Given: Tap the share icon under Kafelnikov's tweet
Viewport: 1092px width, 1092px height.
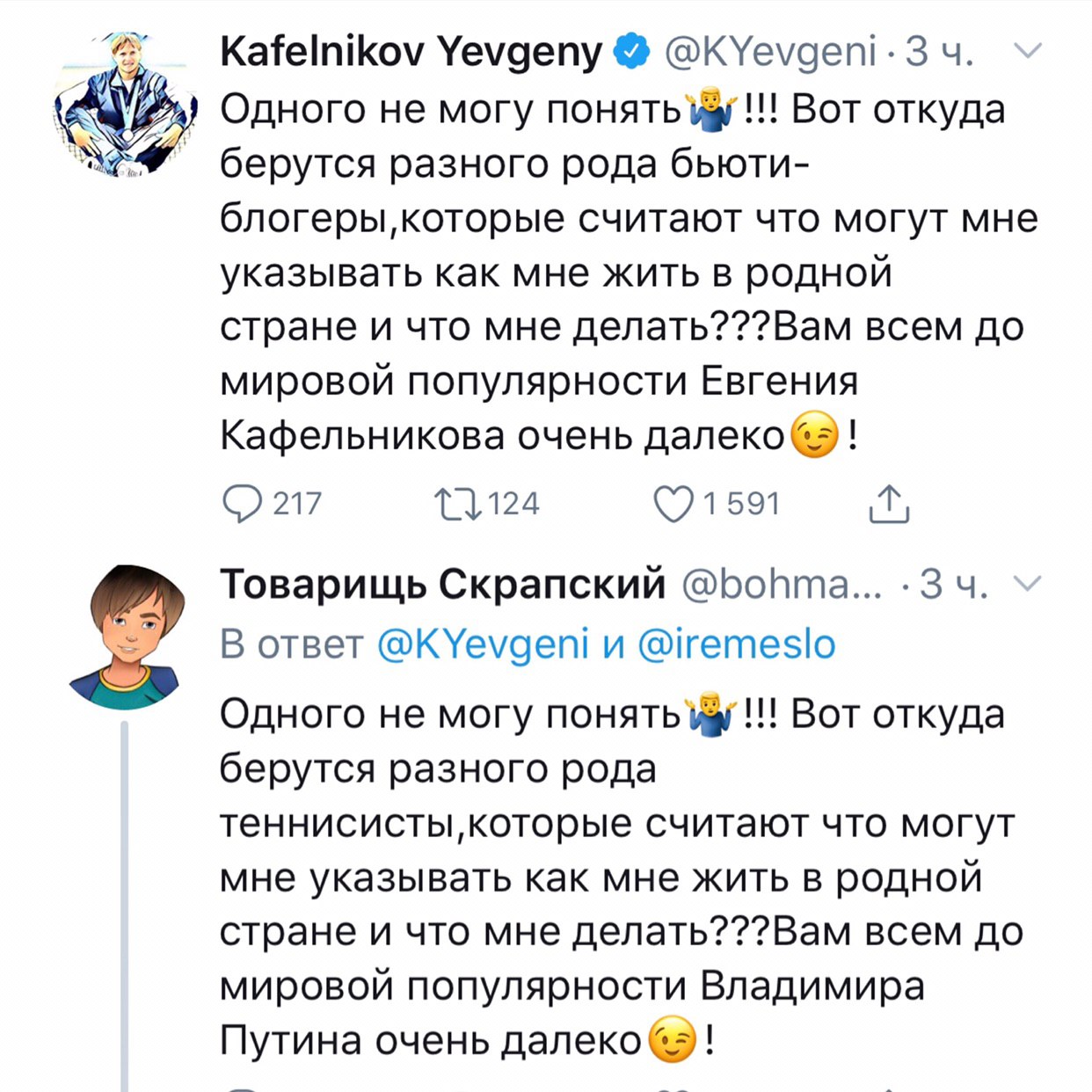Looking at the screenshot, I should (x=889, y=504).
